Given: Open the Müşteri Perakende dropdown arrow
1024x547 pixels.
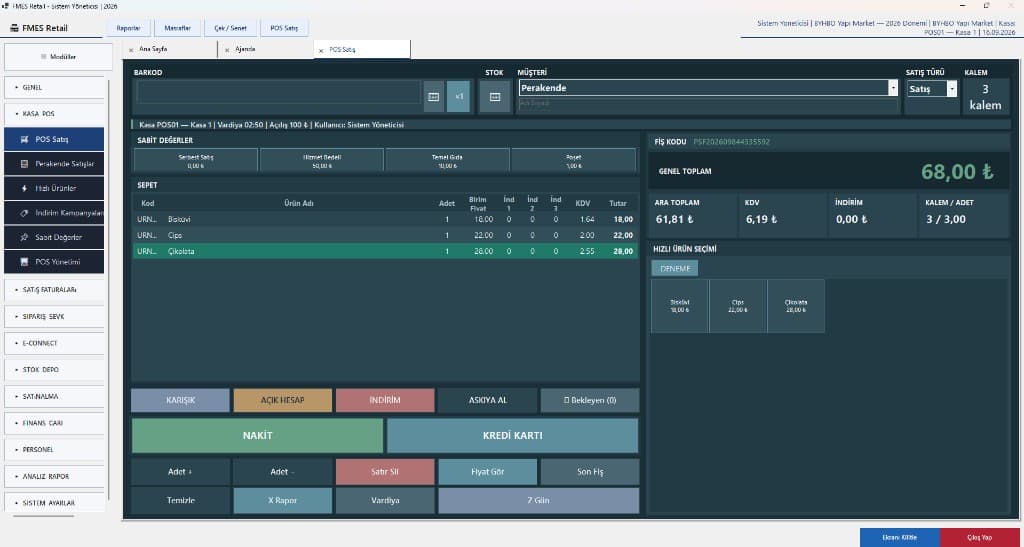Looking at the screenshot, I should click(893, 87).
